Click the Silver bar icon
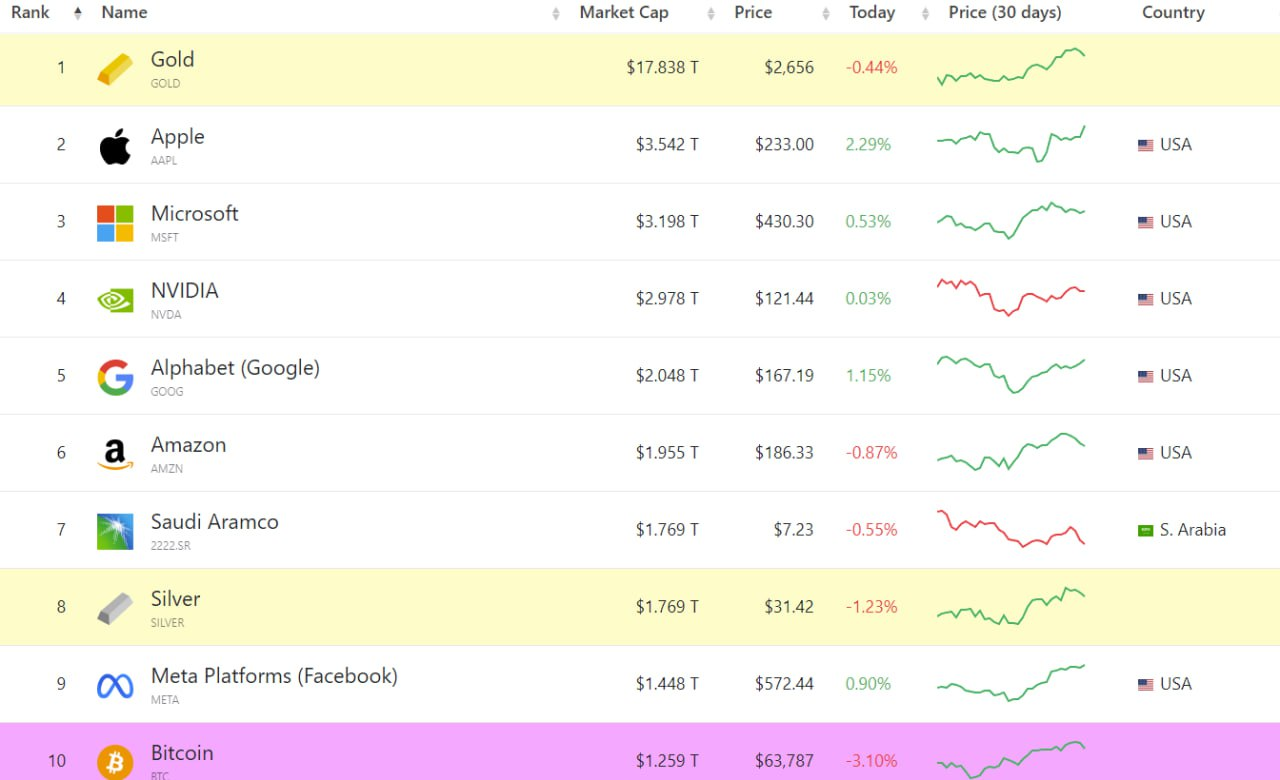This screenshot has height=780, width=1280. (x=115, y=608)
